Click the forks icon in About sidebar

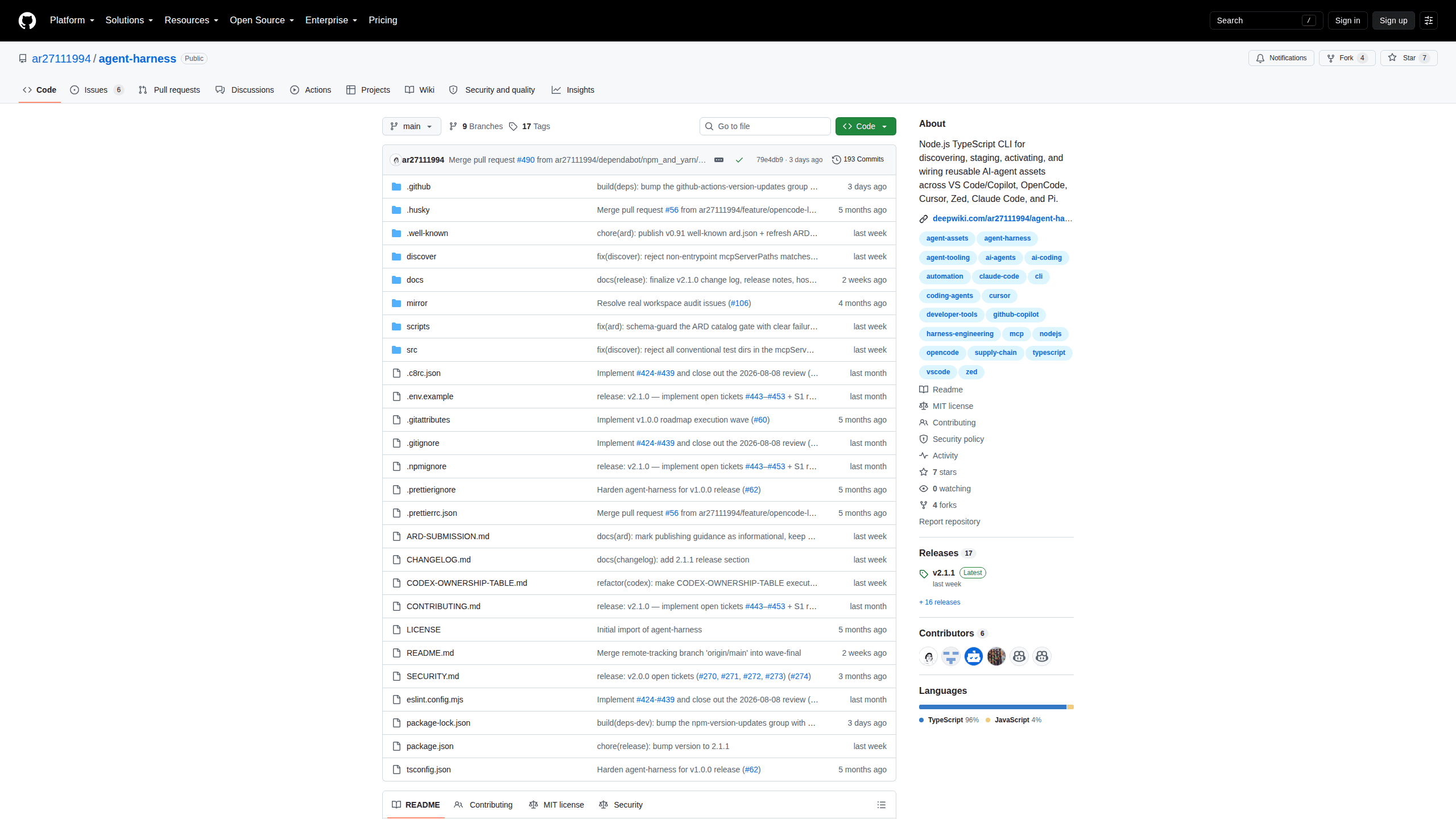pyautogui.click(x=924, y=505)
